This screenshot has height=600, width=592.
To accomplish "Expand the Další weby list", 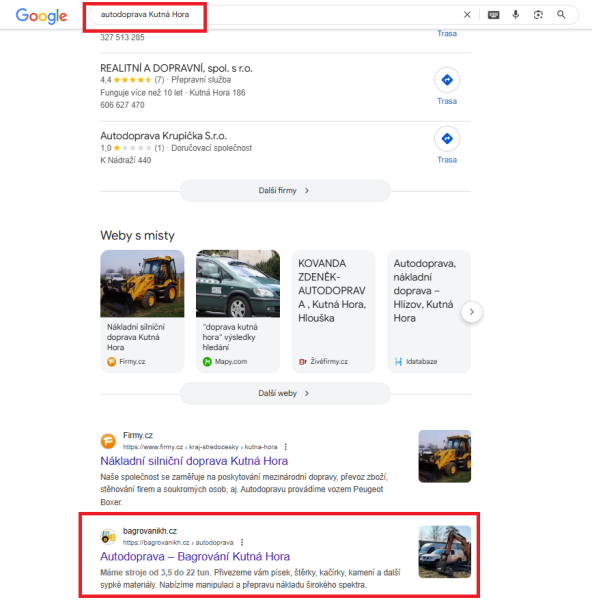I will 285,393.
